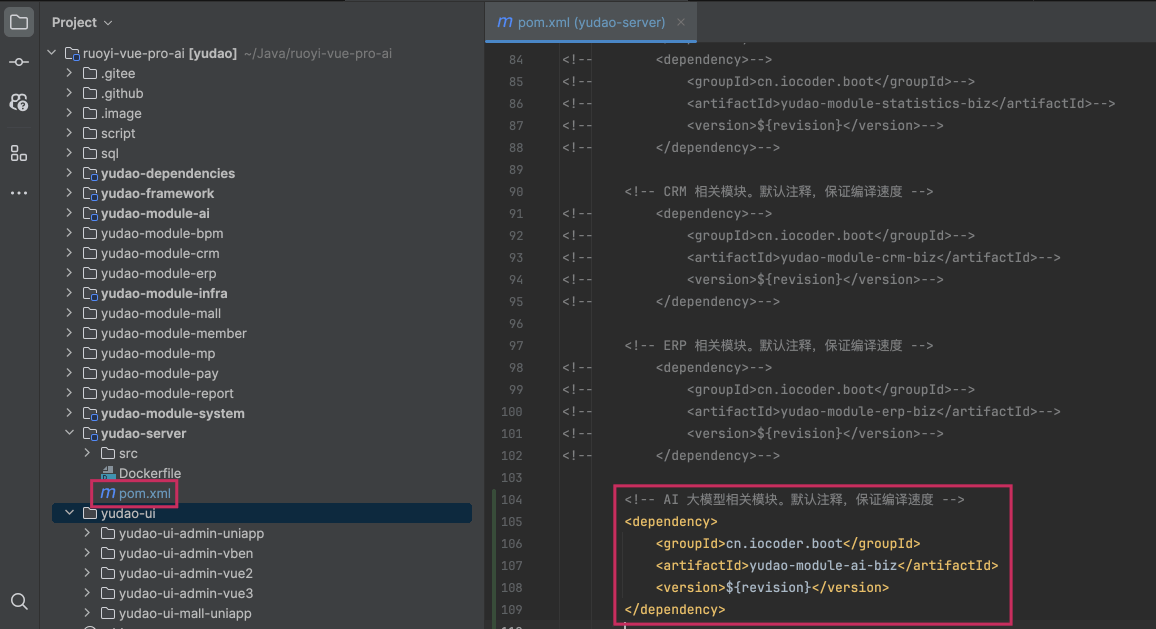Click the More tool windows ellipsis icon
Screen dimensions: 1156x629
19,193
